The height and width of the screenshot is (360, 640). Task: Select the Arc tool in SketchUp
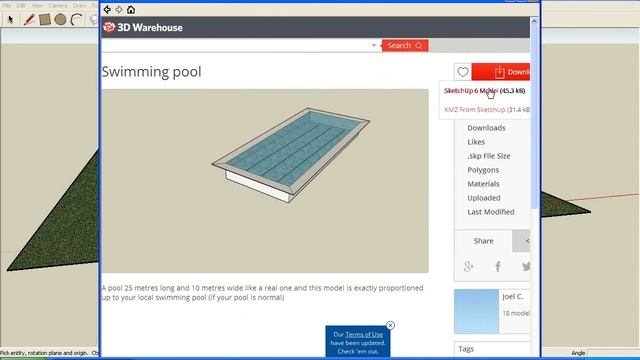coord(76,19)
